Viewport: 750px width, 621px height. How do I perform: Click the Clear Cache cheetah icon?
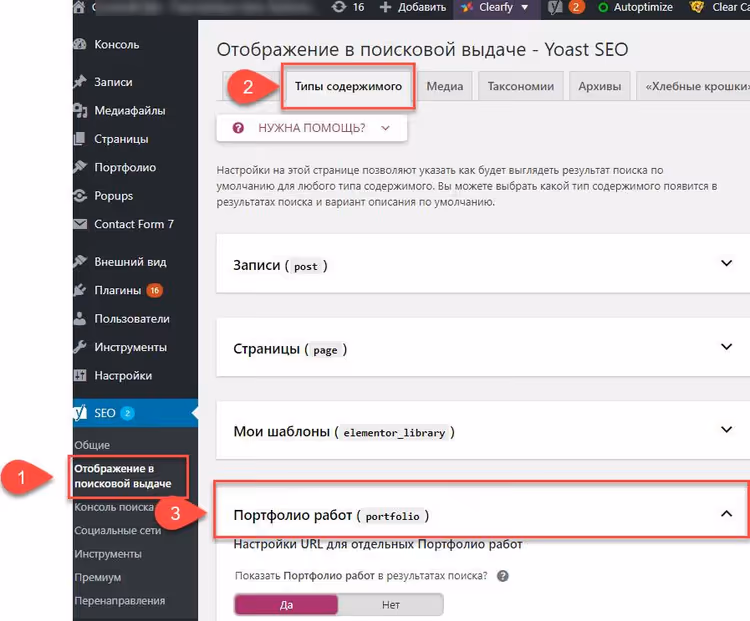coord(696,7)
